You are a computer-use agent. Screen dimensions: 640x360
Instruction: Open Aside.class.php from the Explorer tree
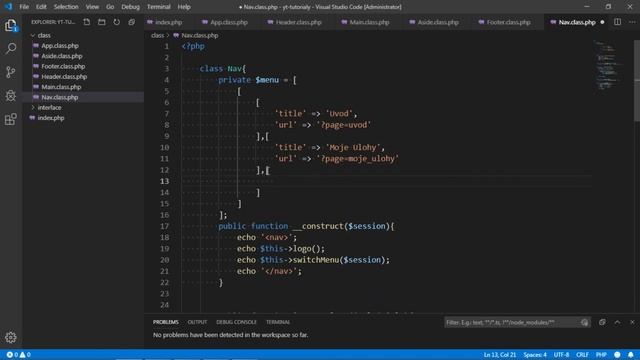(62, 56)
